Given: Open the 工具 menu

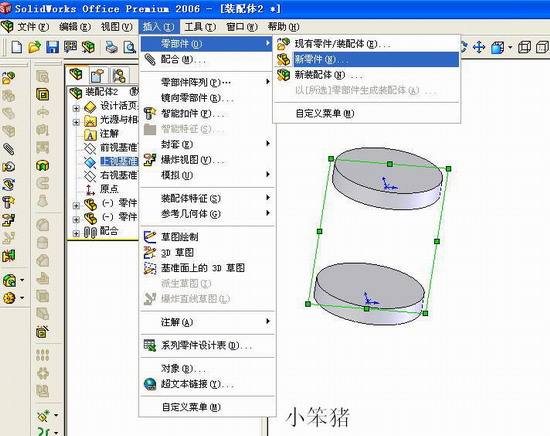Looking at the screenshot, I should coord(200,27).
